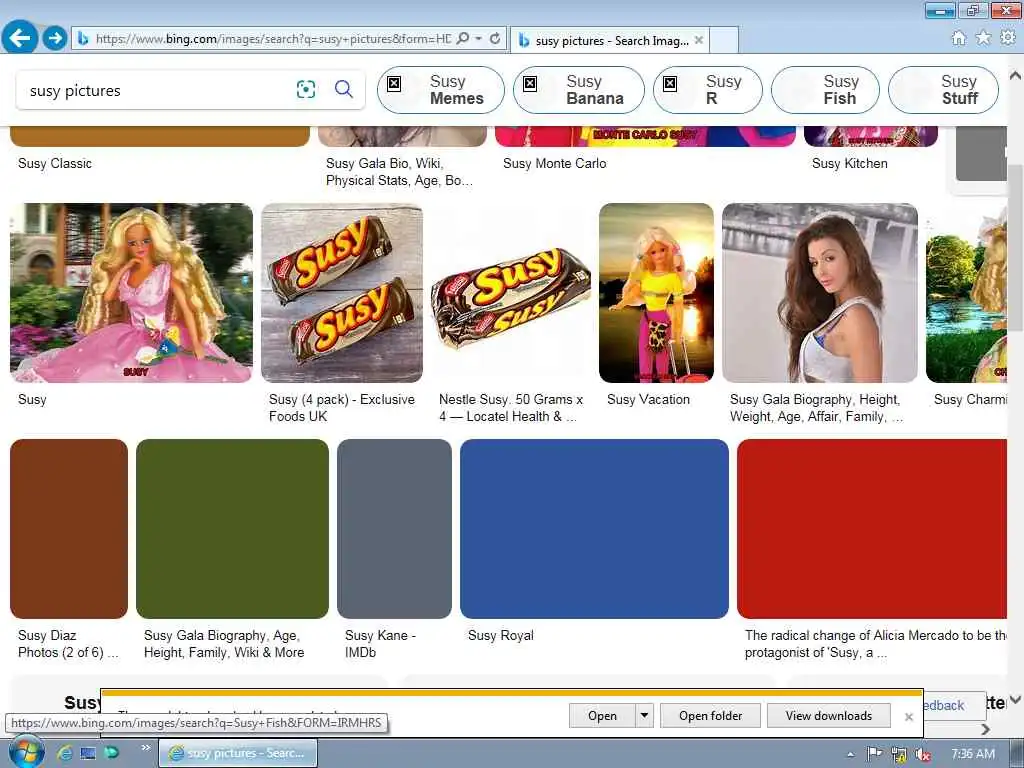Open the pink-dress Susy doll thumbnail
Viewport: 1024px width, 768px height.
pyautogui.click(x=131, y=293)
